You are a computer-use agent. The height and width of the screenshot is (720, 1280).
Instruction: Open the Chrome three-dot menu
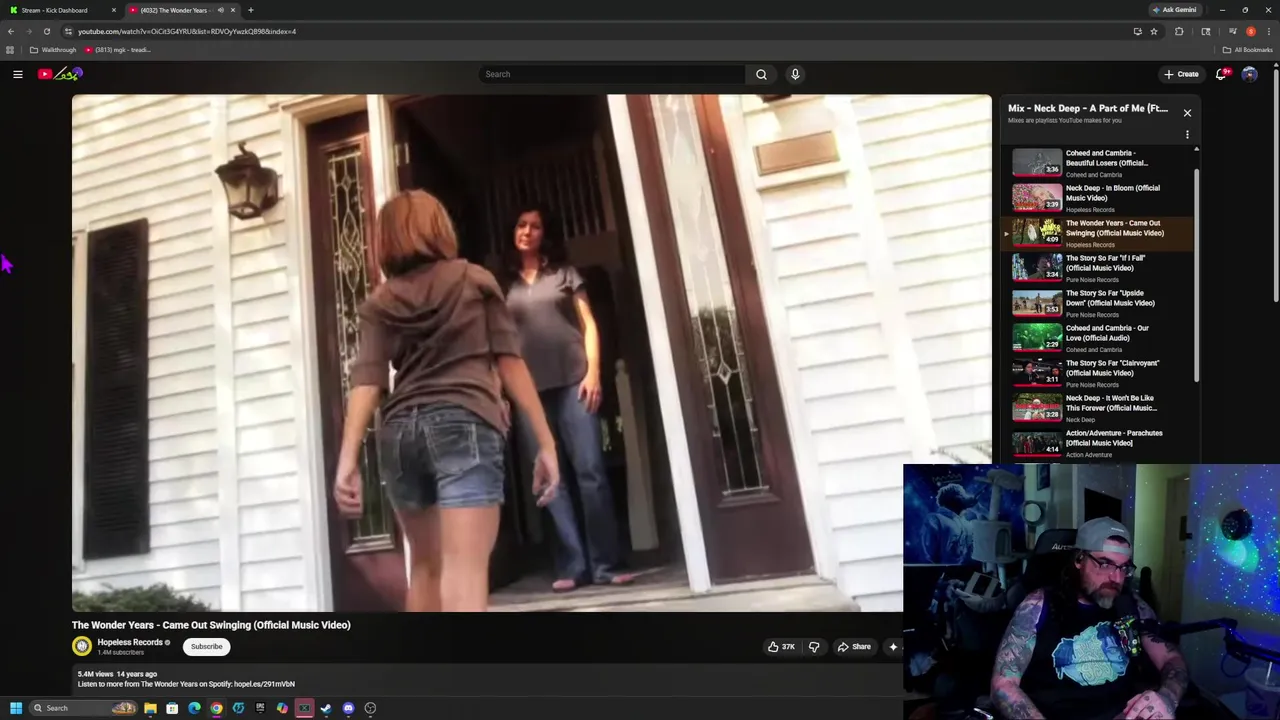[1268, 31]
